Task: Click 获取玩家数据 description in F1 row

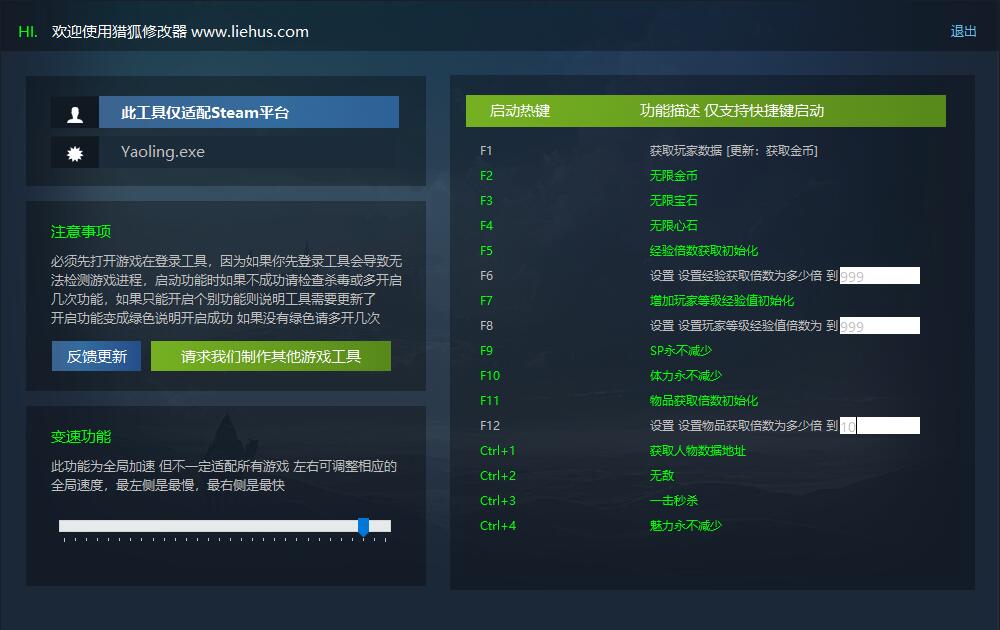Action: tap(733, 150)
